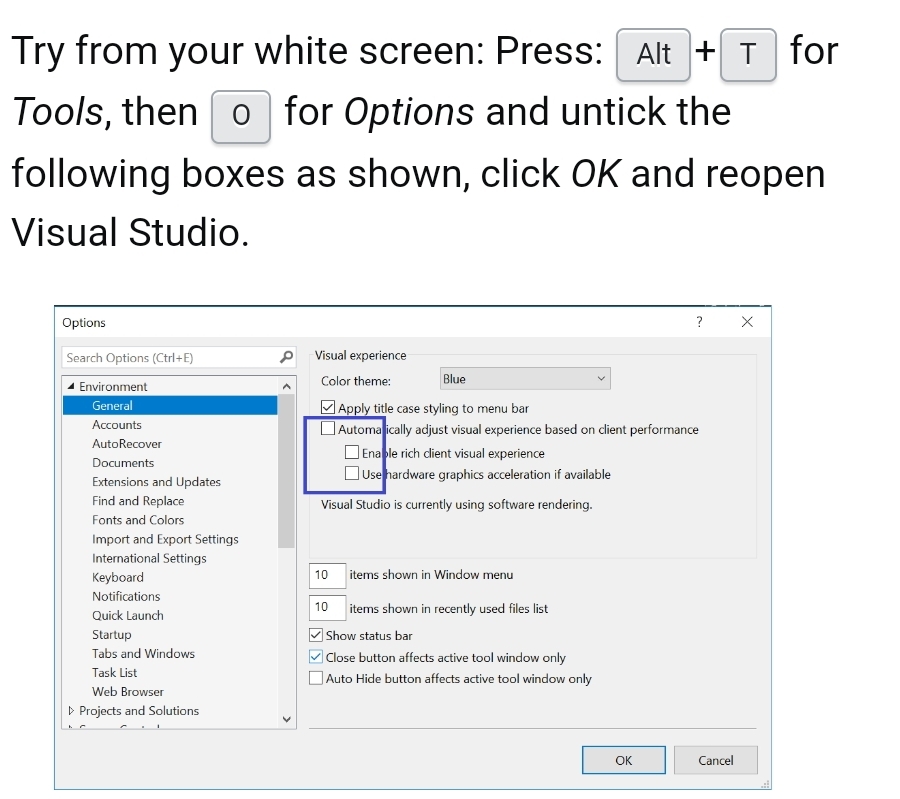Click the help question mark icon
Screen dimensions: 900x799
click(x=699, y=322)
